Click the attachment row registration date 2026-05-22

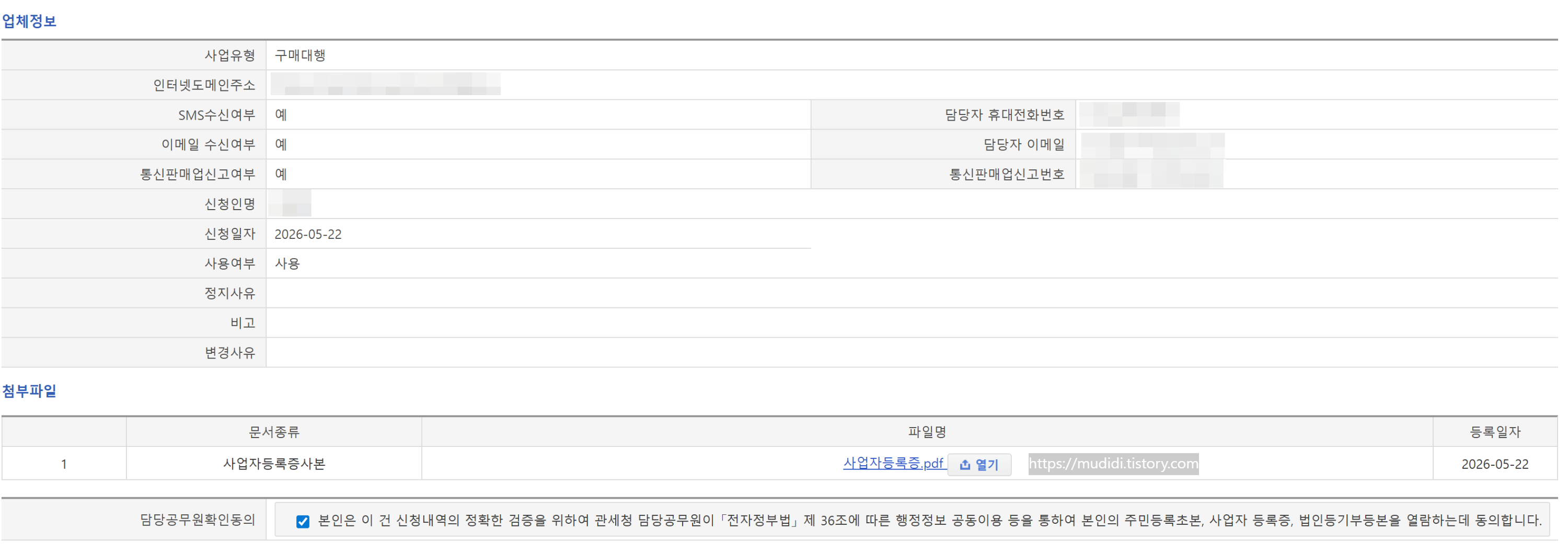click(1495, 464)
